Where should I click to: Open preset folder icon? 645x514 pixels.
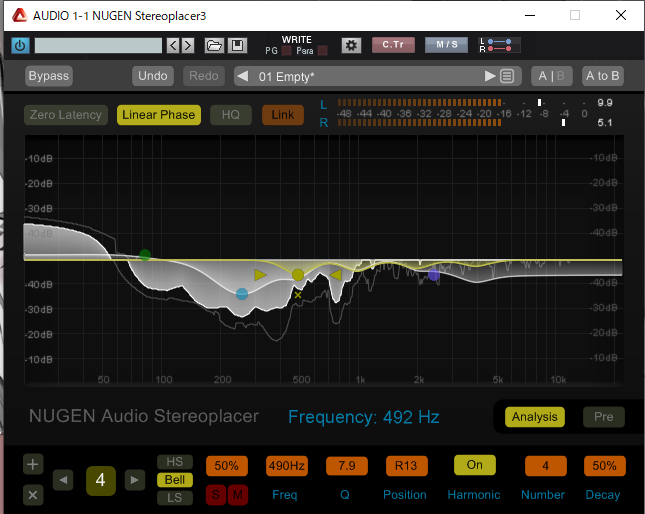point(214,45)
